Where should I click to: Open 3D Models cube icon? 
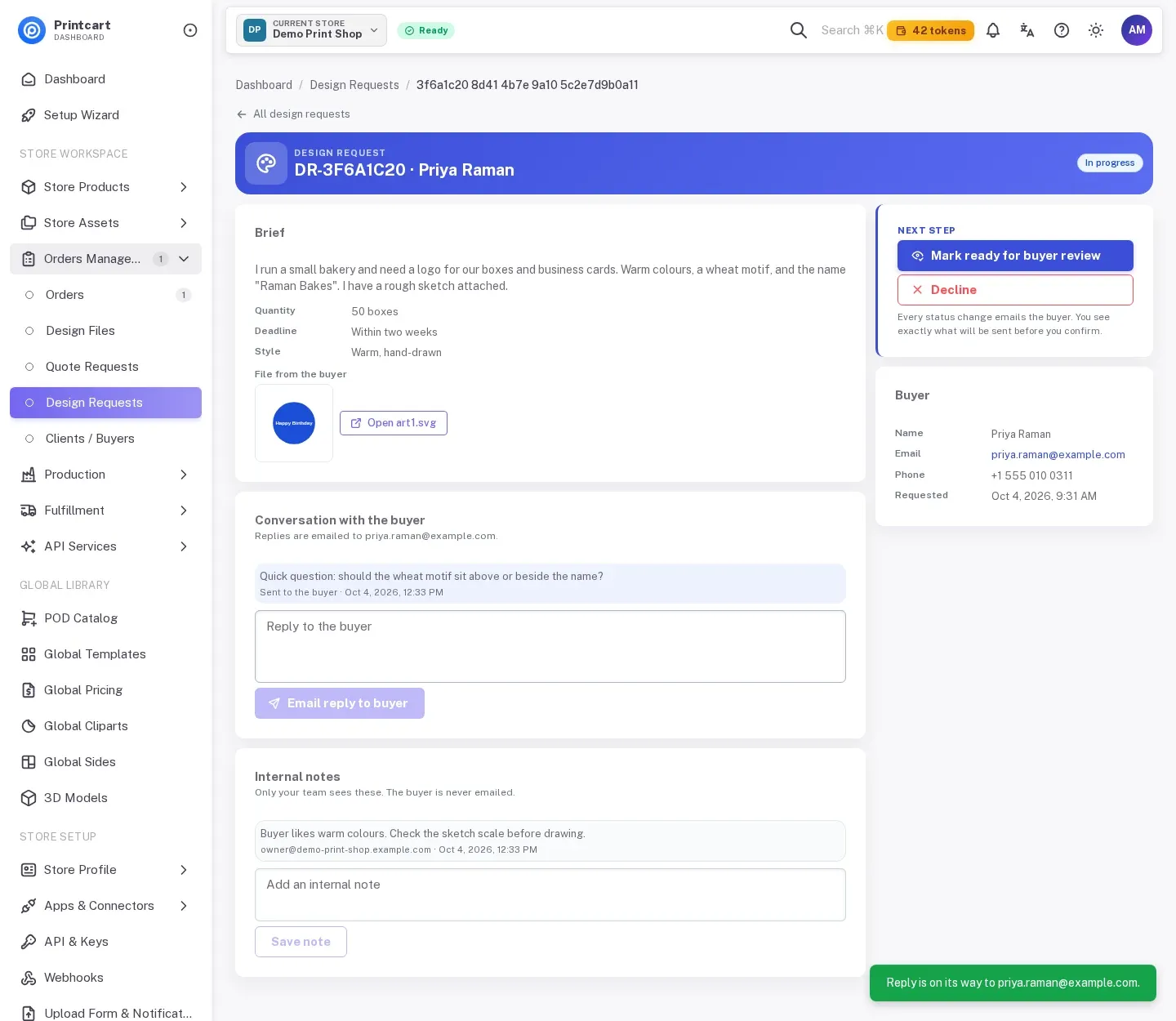[29, 798]
